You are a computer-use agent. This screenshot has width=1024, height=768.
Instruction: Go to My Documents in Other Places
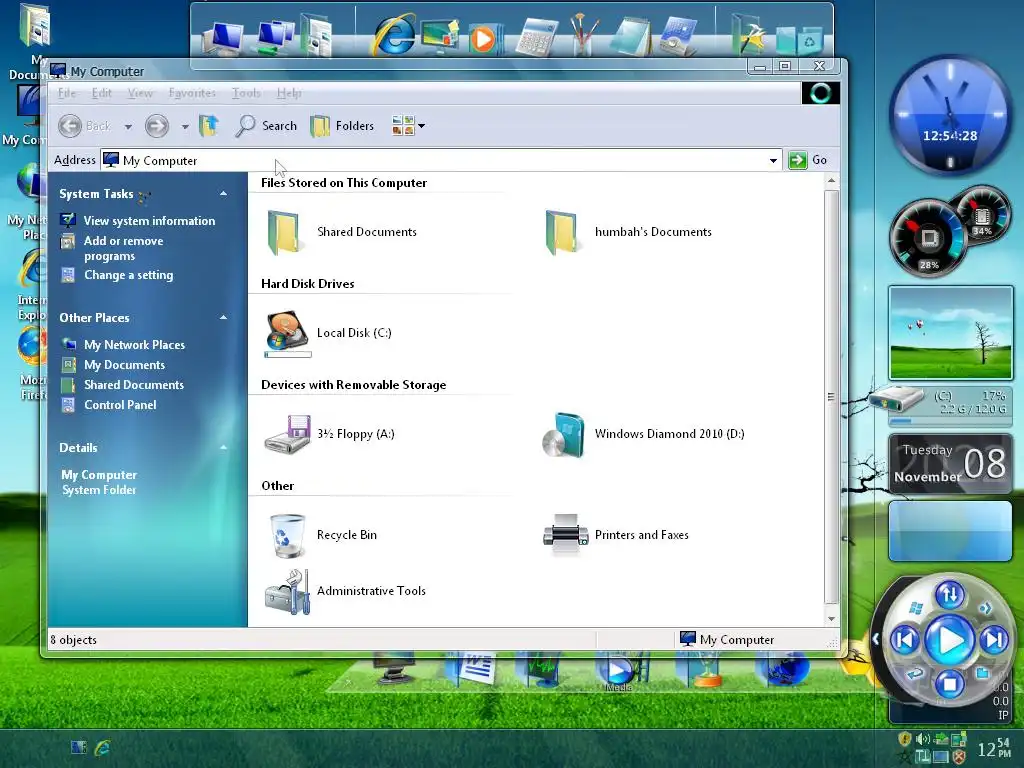pos(124,365)
